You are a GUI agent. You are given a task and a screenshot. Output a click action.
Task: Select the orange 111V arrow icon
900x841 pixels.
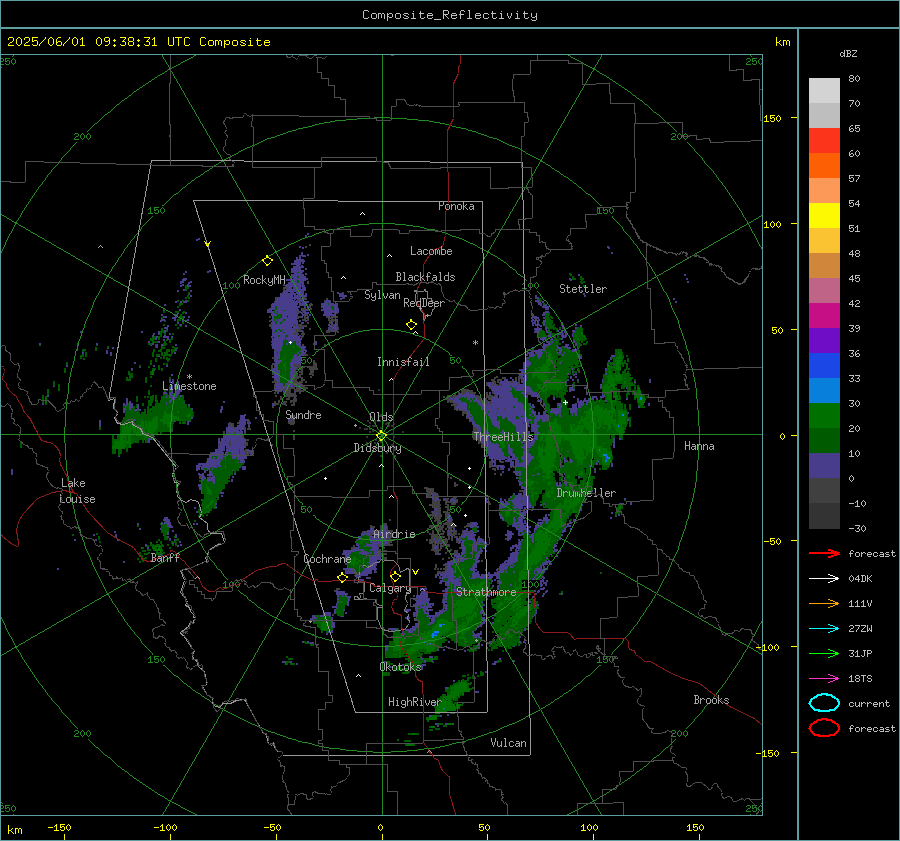[824, 603]
